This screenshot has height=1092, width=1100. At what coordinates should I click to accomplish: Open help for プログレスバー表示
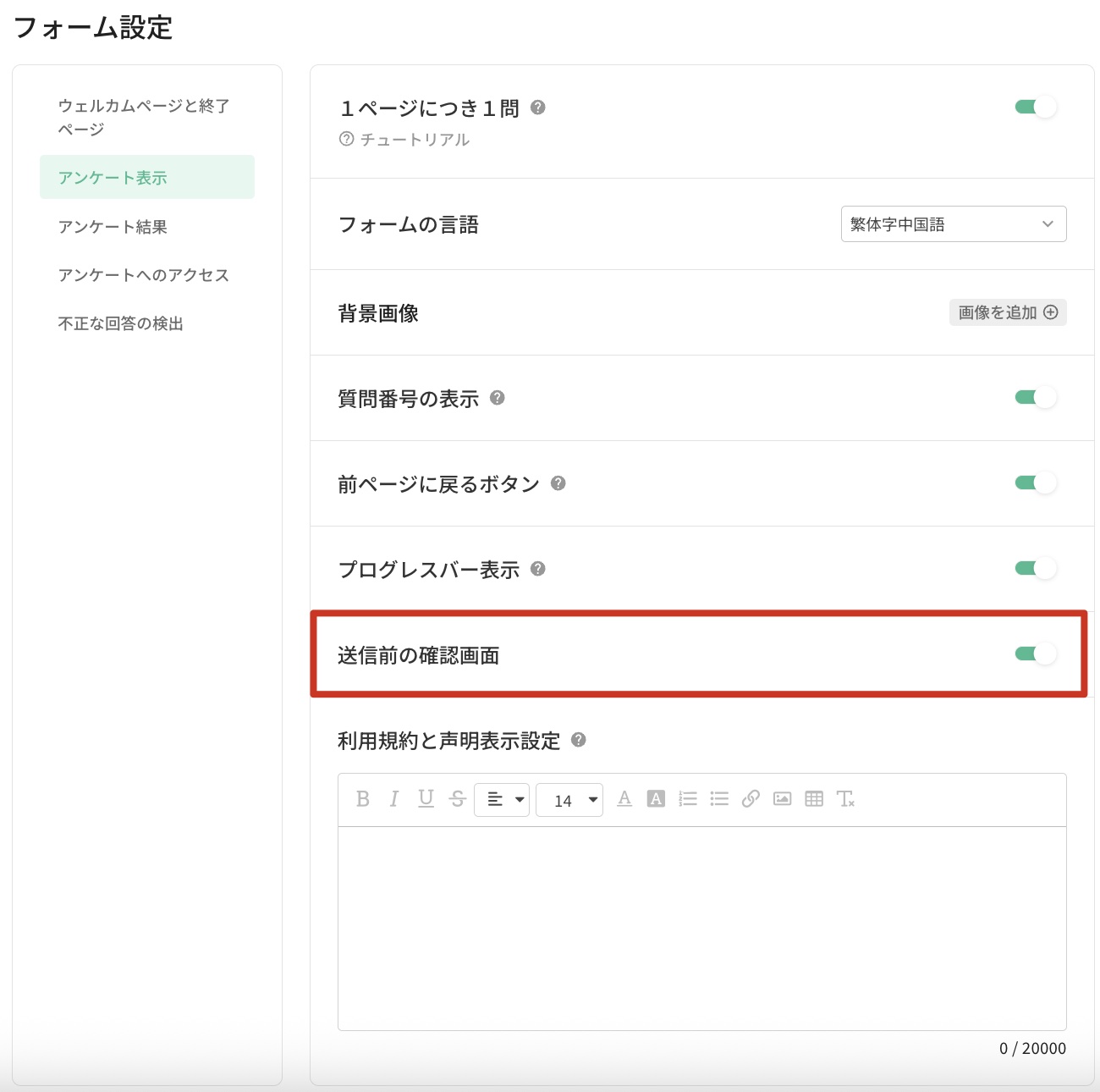pos(538,569)
